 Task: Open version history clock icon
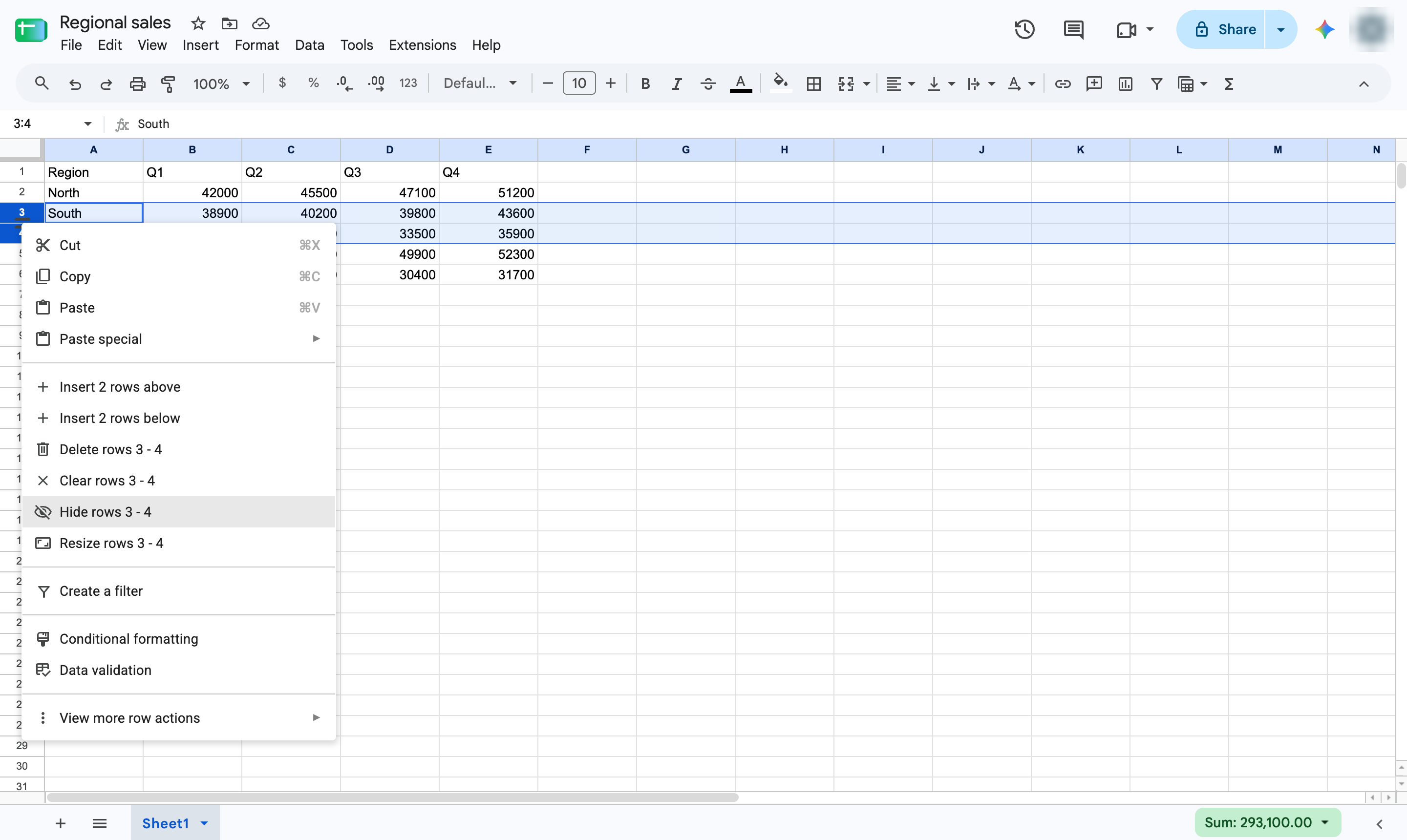pos(1025,29)
